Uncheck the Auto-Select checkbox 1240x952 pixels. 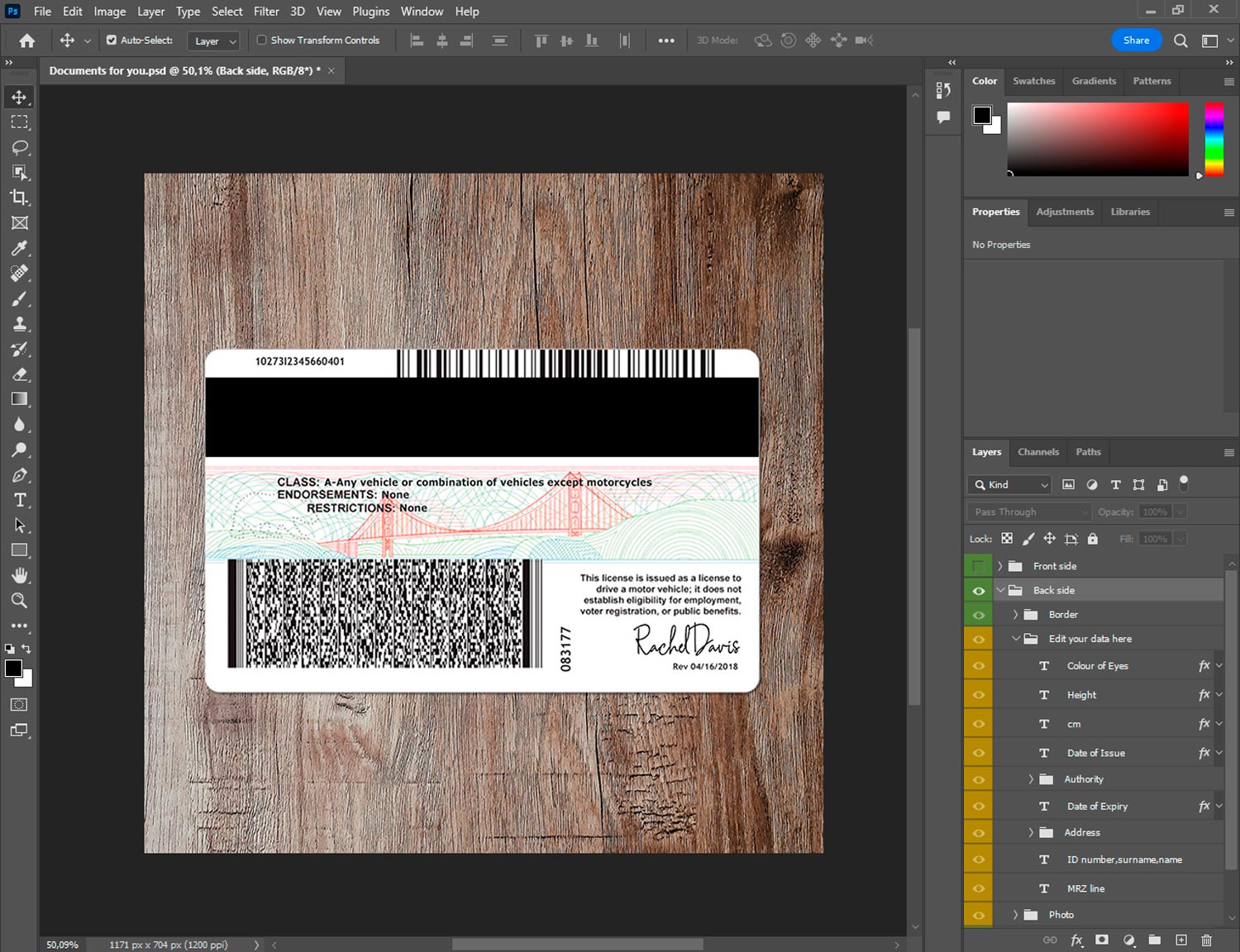coord(112,40)
